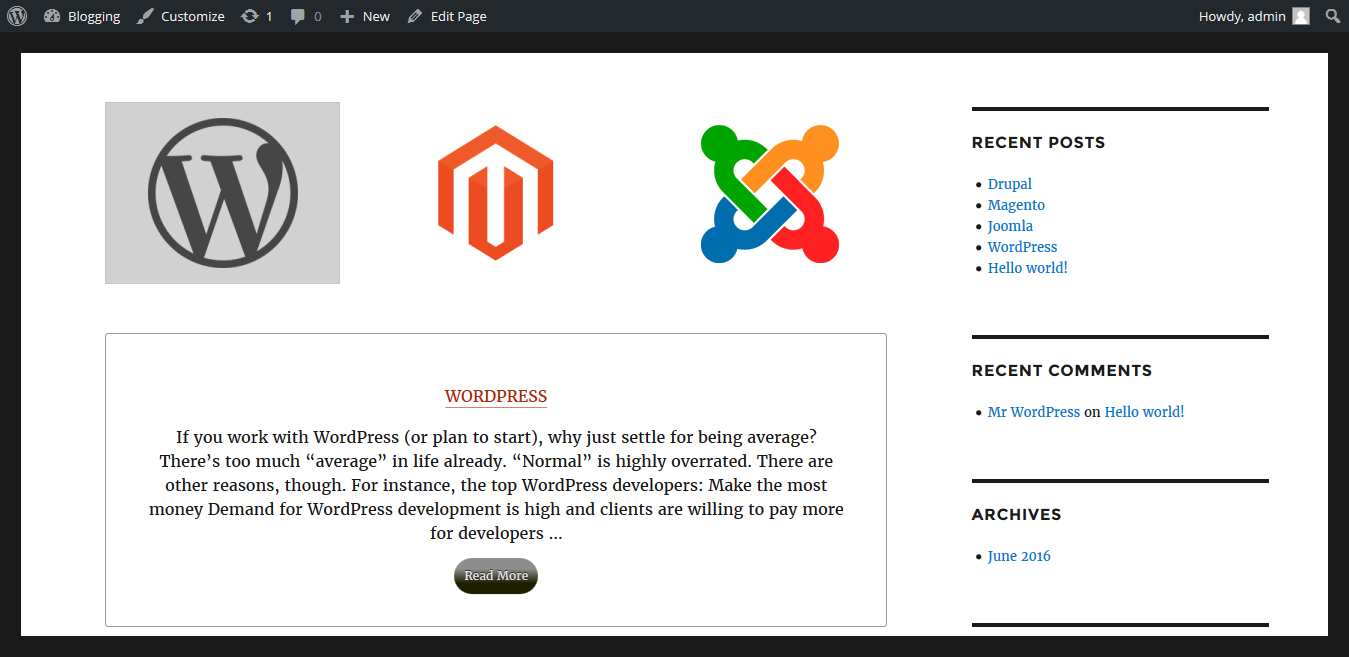Click the Archives heading
The width and height of the screenshot is (1349, 657).
tap(1016, 515)
